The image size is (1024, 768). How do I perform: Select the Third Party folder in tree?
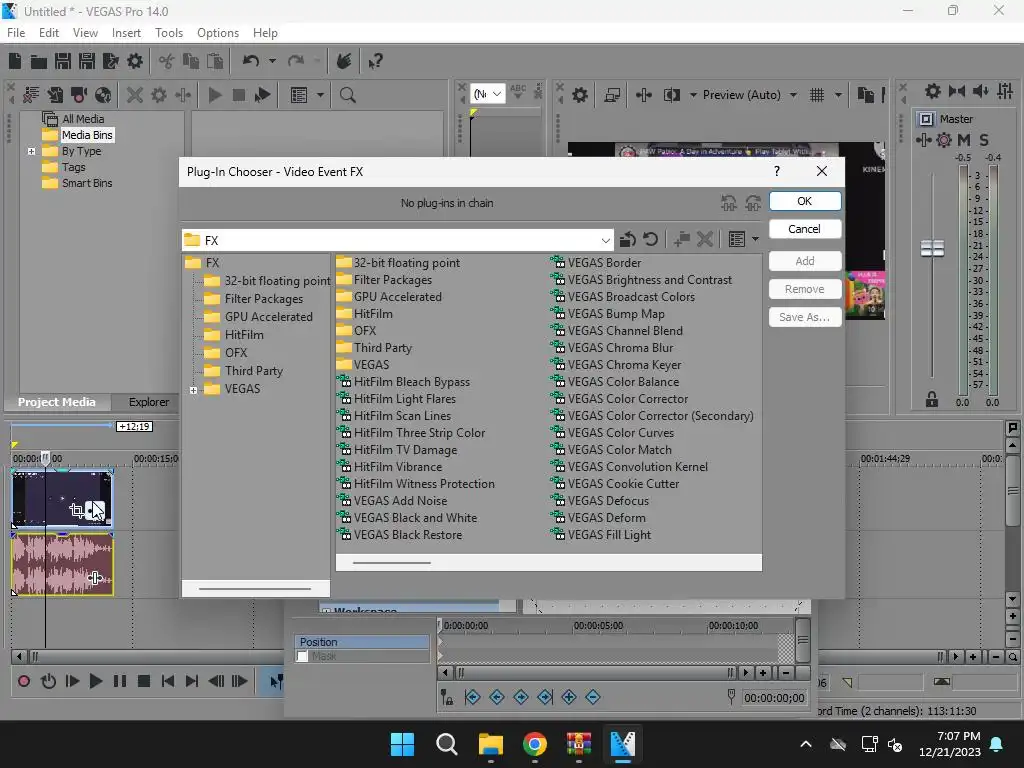coord(253,371)
